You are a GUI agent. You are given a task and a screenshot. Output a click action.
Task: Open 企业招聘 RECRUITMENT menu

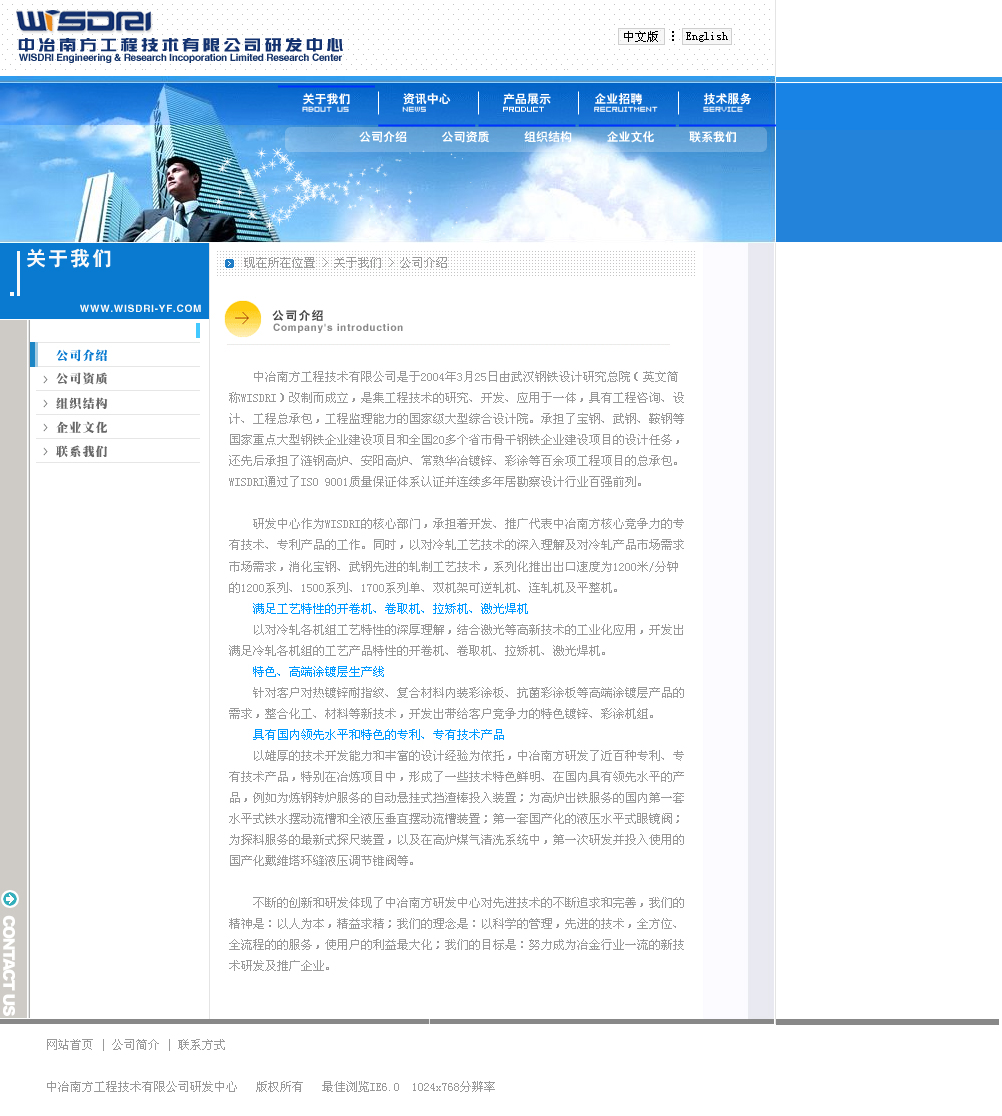tap(626, 102)
